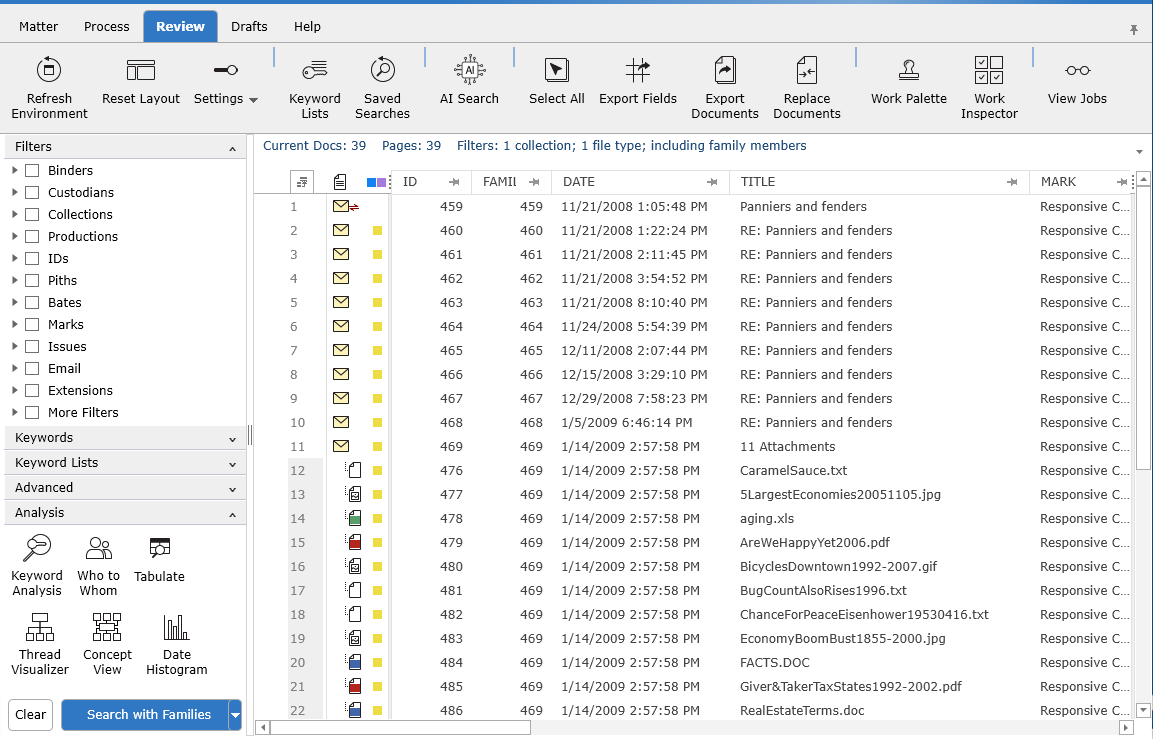
Task: Open Export Fields
Action: (638, 82)
